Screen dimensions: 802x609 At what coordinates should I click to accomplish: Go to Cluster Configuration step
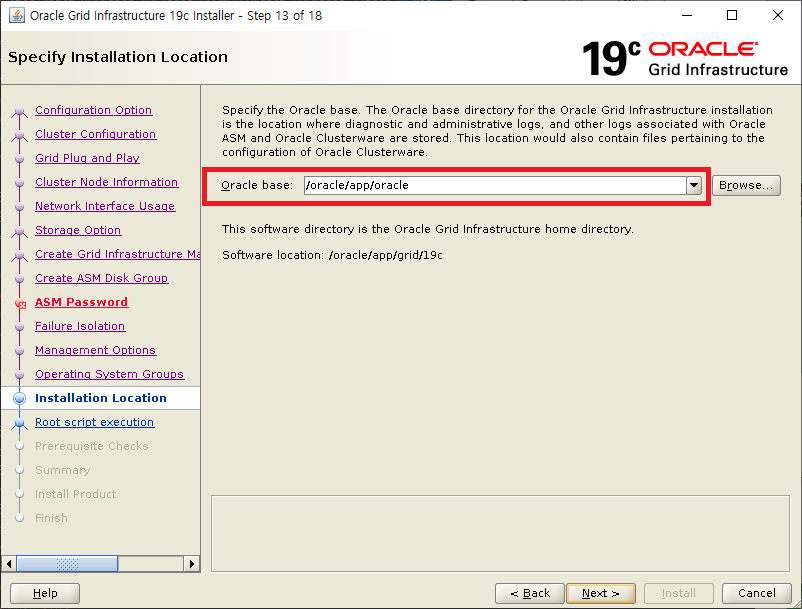click(96, 134)
